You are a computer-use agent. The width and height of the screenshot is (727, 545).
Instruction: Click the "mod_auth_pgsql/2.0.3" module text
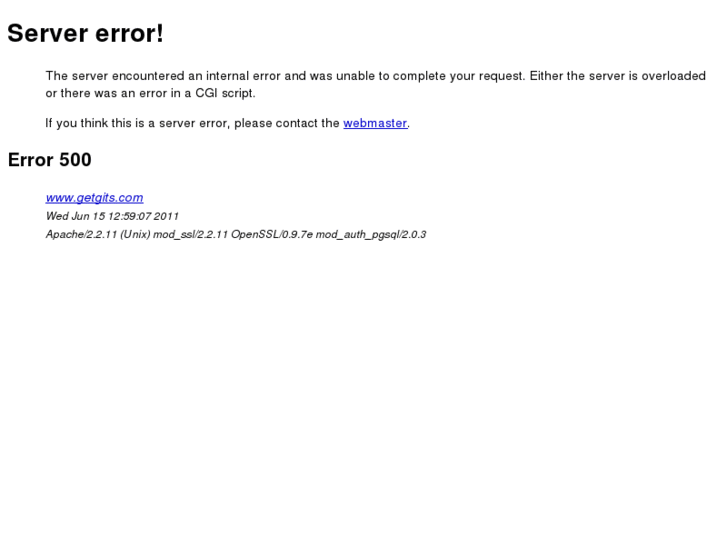click(x=371, y=234)
